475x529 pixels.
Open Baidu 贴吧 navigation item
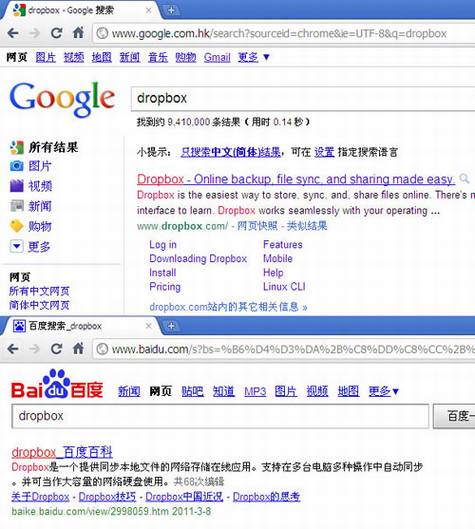click(x=192, y=391)
